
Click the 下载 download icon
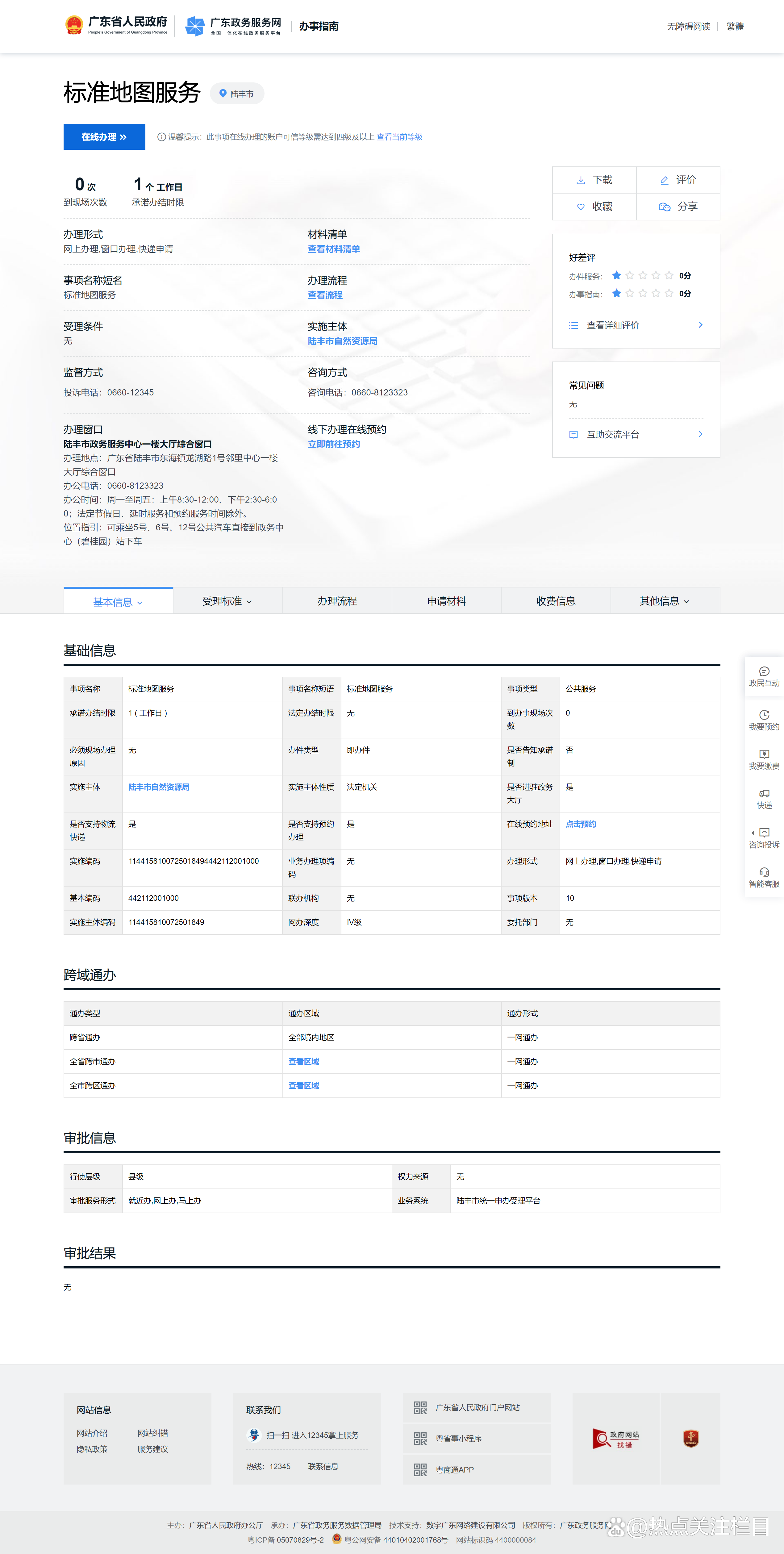coord(581,180)
